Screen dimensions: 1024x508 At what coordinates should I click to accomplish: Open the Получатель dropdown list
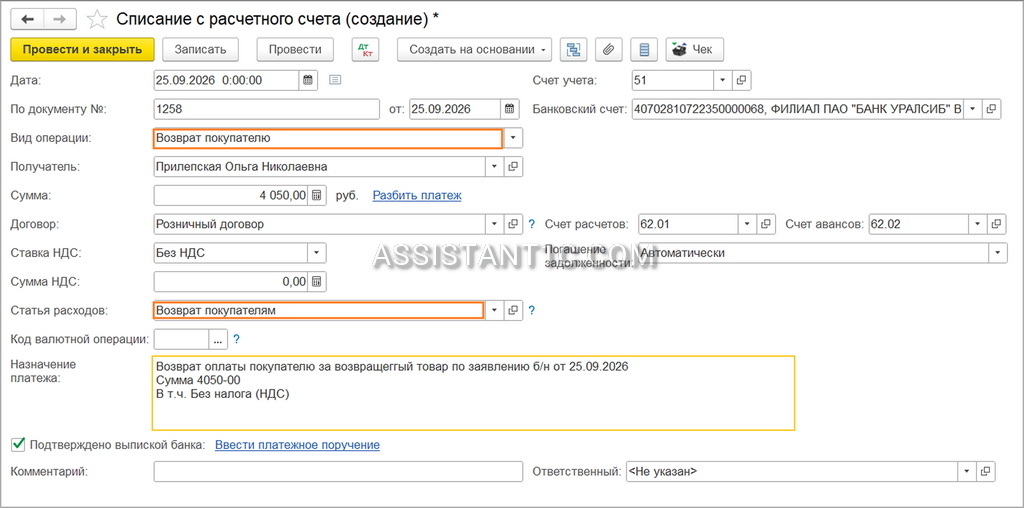click(495, 167)
